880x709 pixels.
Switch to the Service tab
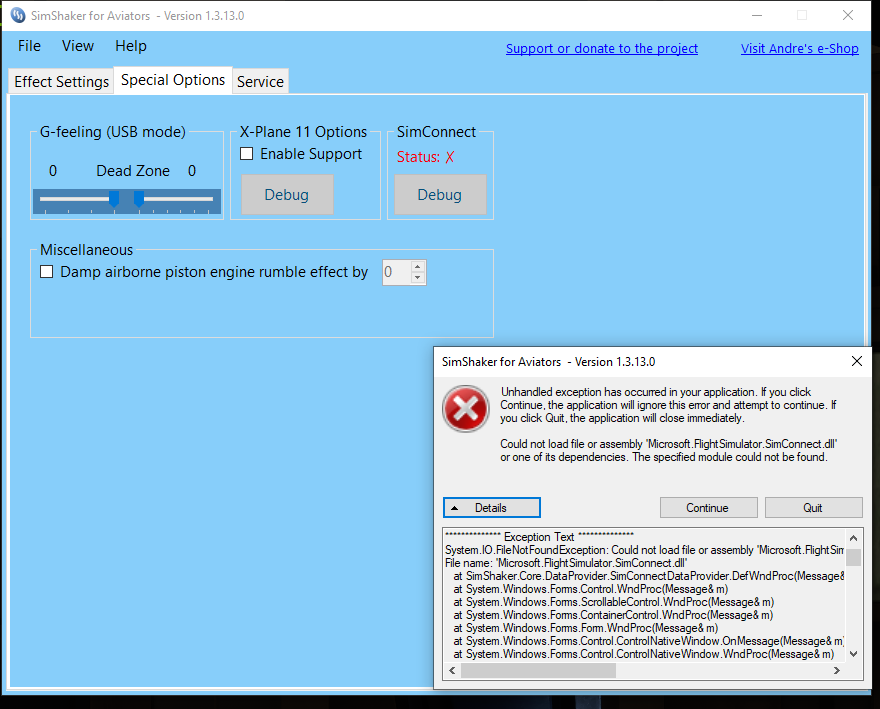pyautogui.click(x=260, y=81)
